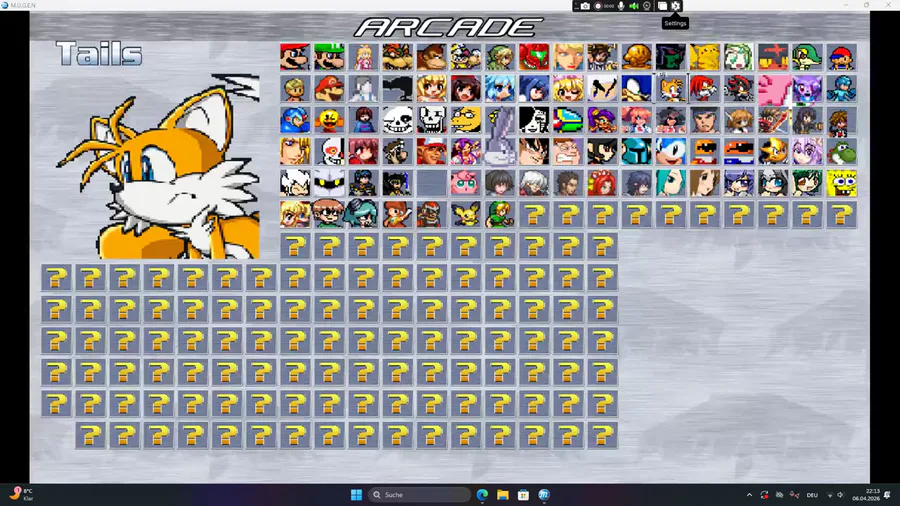Choose Shovel Knight teal helmet portrait
Image resolution: width=900 pixels, height=506 pixels.
tap(637, 151)
